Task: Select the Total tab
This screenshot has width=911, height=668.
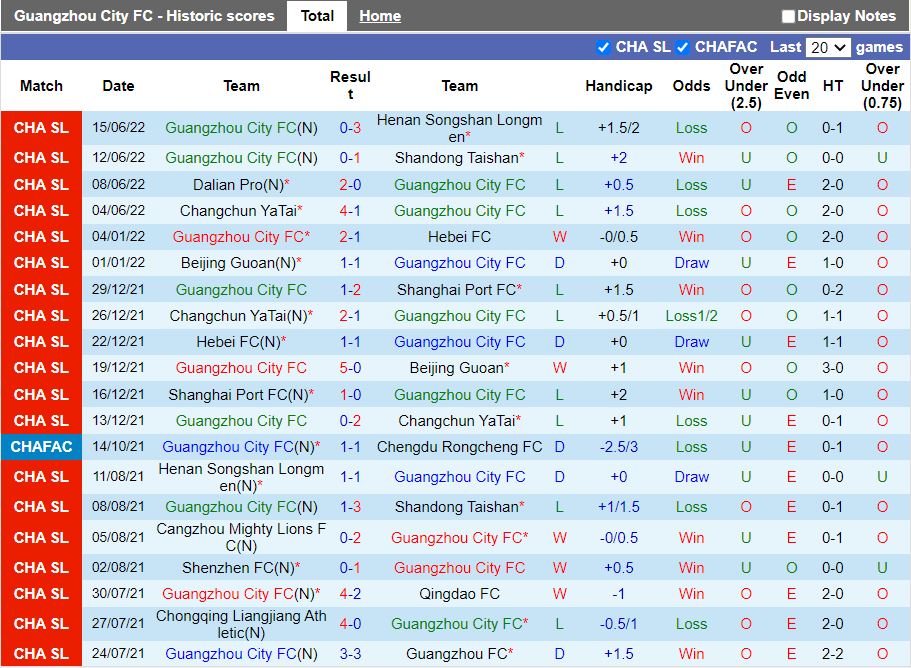Action: click(317, 16)
